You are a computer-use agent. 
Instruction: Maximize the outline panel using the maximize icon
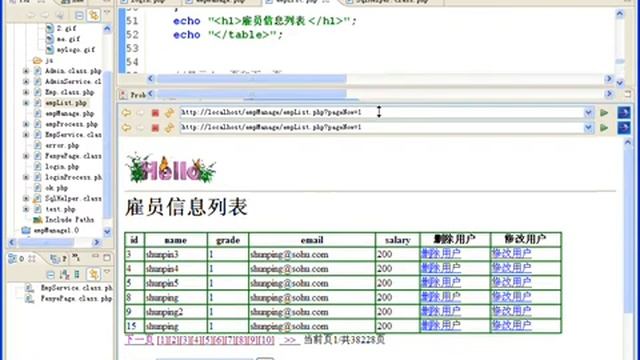click(x=107, y=258)
